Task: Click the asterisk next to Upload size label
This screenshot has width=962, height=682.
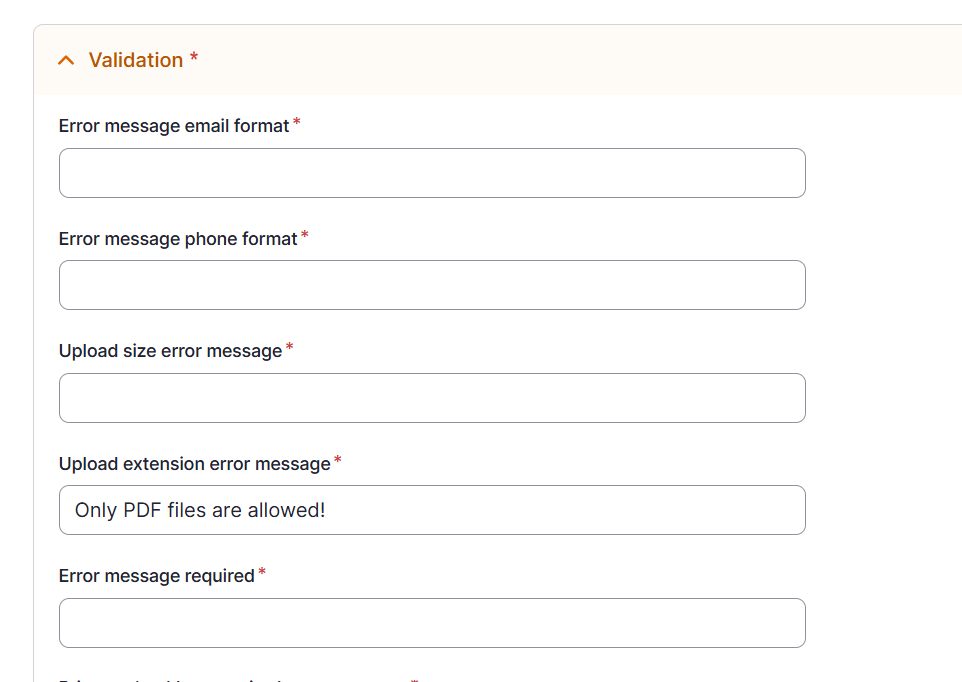Action: [290, 348]
